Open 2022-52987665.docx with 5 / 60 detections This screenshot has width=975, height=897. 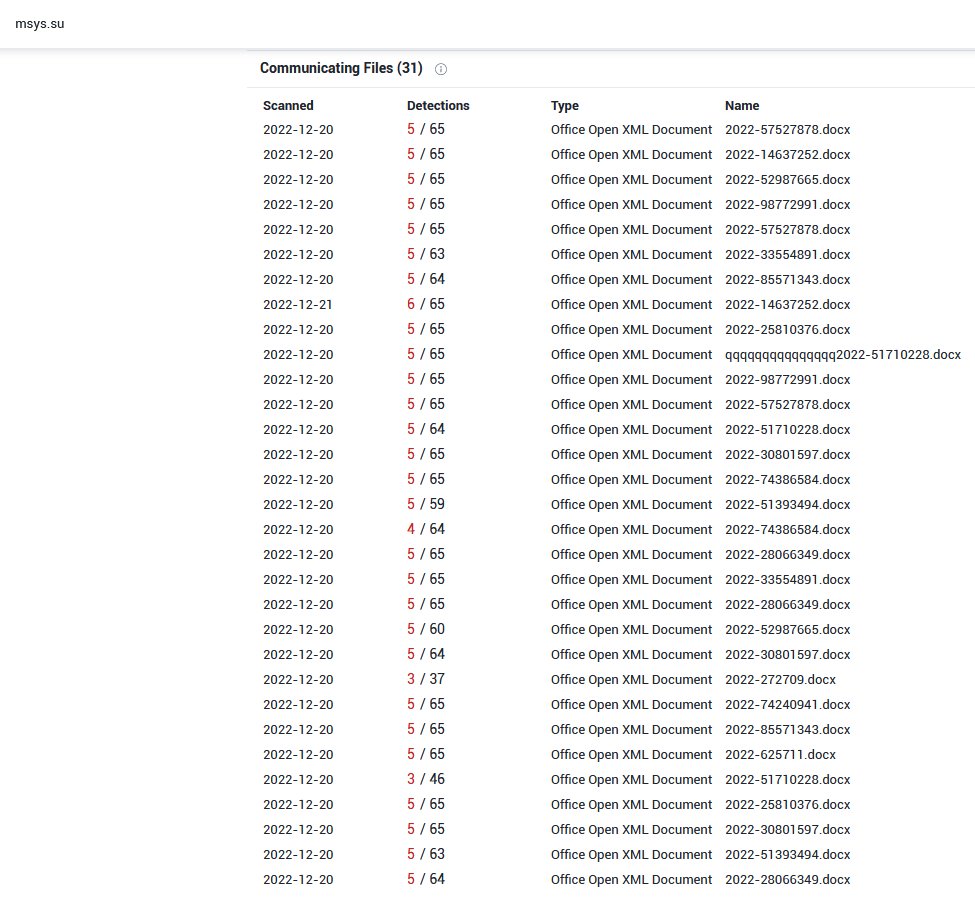pos(787,630)
